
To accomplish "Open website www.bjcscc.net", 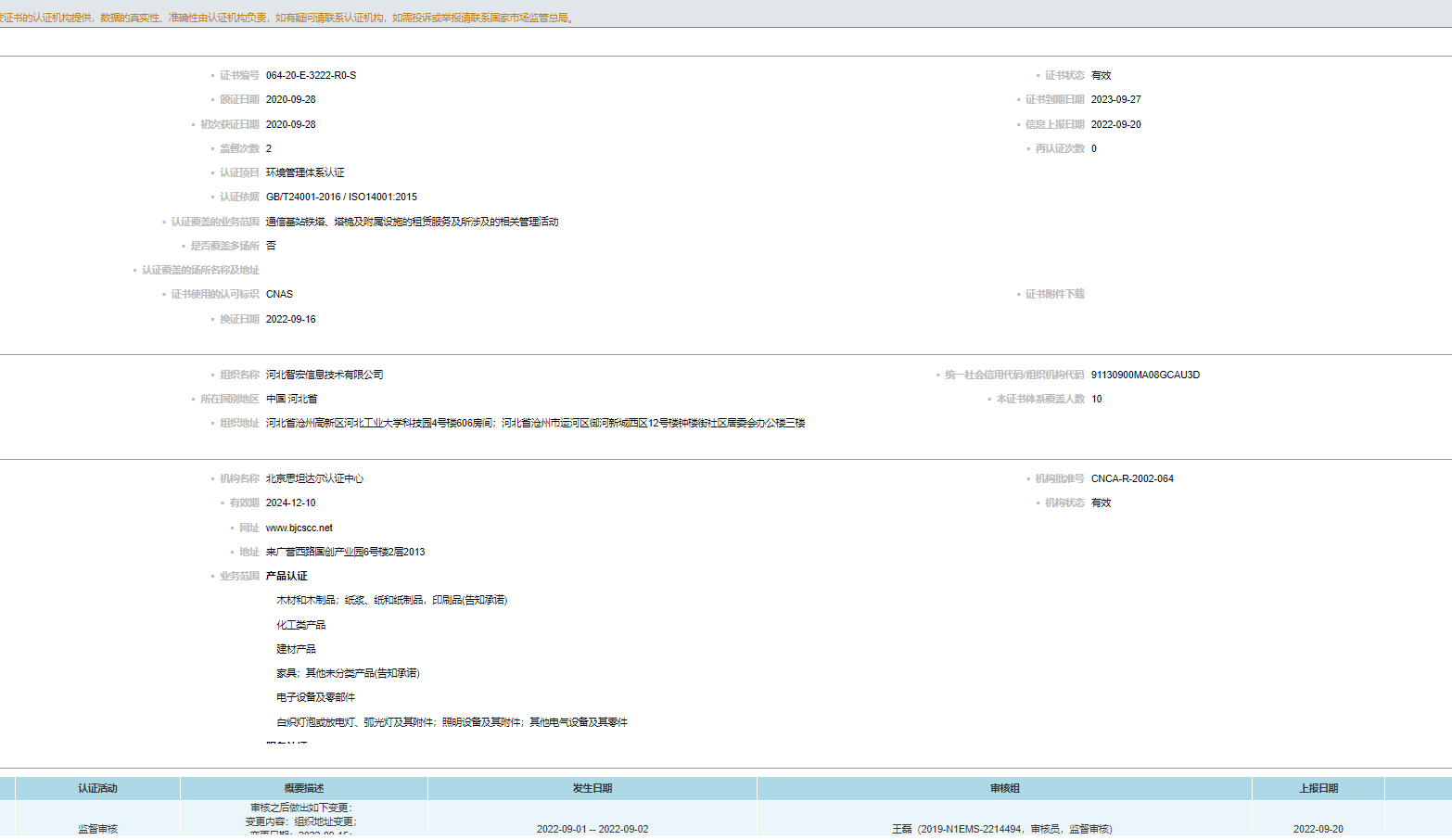I will click(299, 528).
